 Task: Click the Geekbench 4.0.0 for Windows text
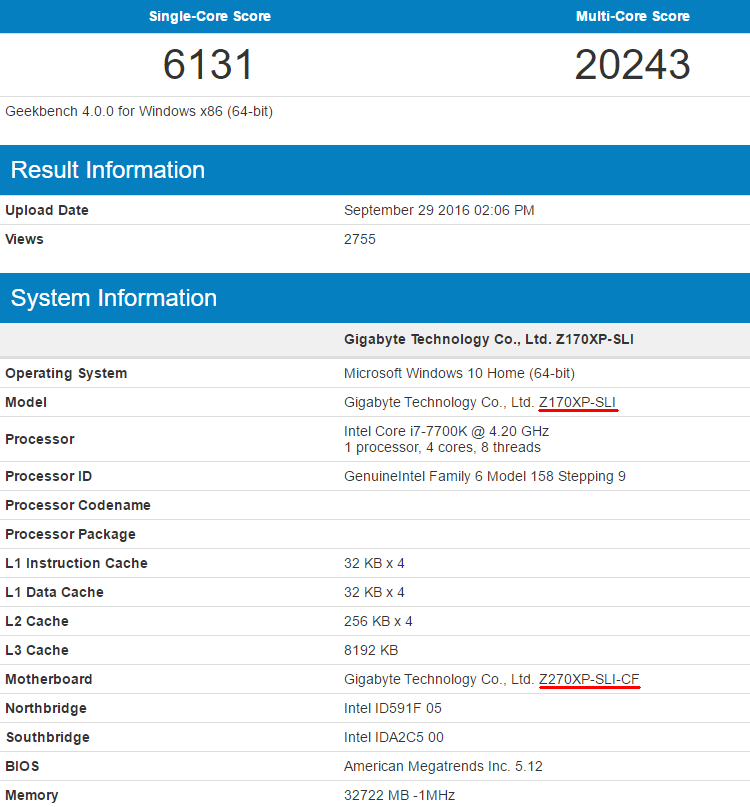tap(139, 111)
